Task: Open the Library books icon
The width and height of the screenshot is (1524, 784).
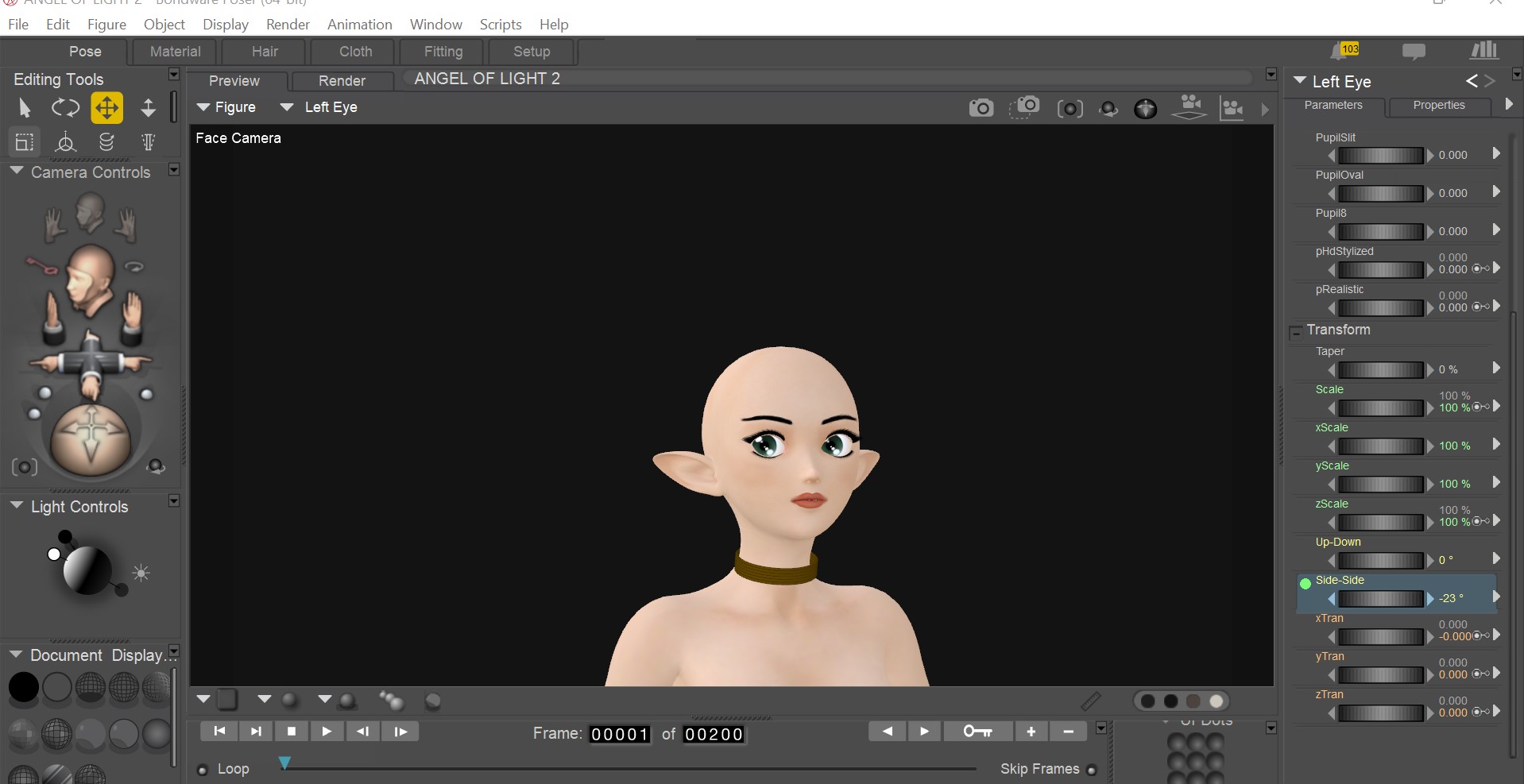Action: click(x=1483, y=51)
